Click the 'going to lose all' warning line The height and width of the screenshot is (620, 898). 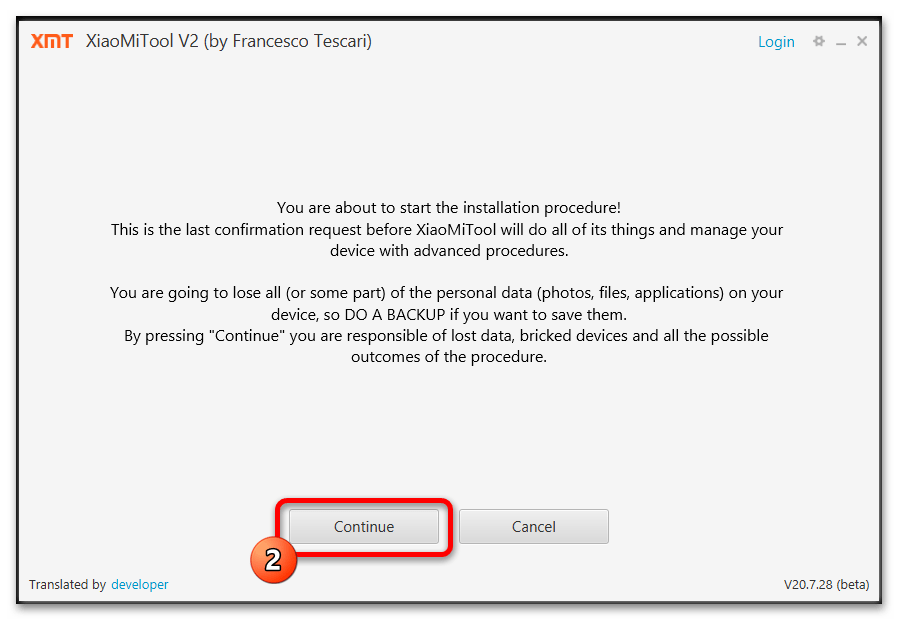click(446, 293)
